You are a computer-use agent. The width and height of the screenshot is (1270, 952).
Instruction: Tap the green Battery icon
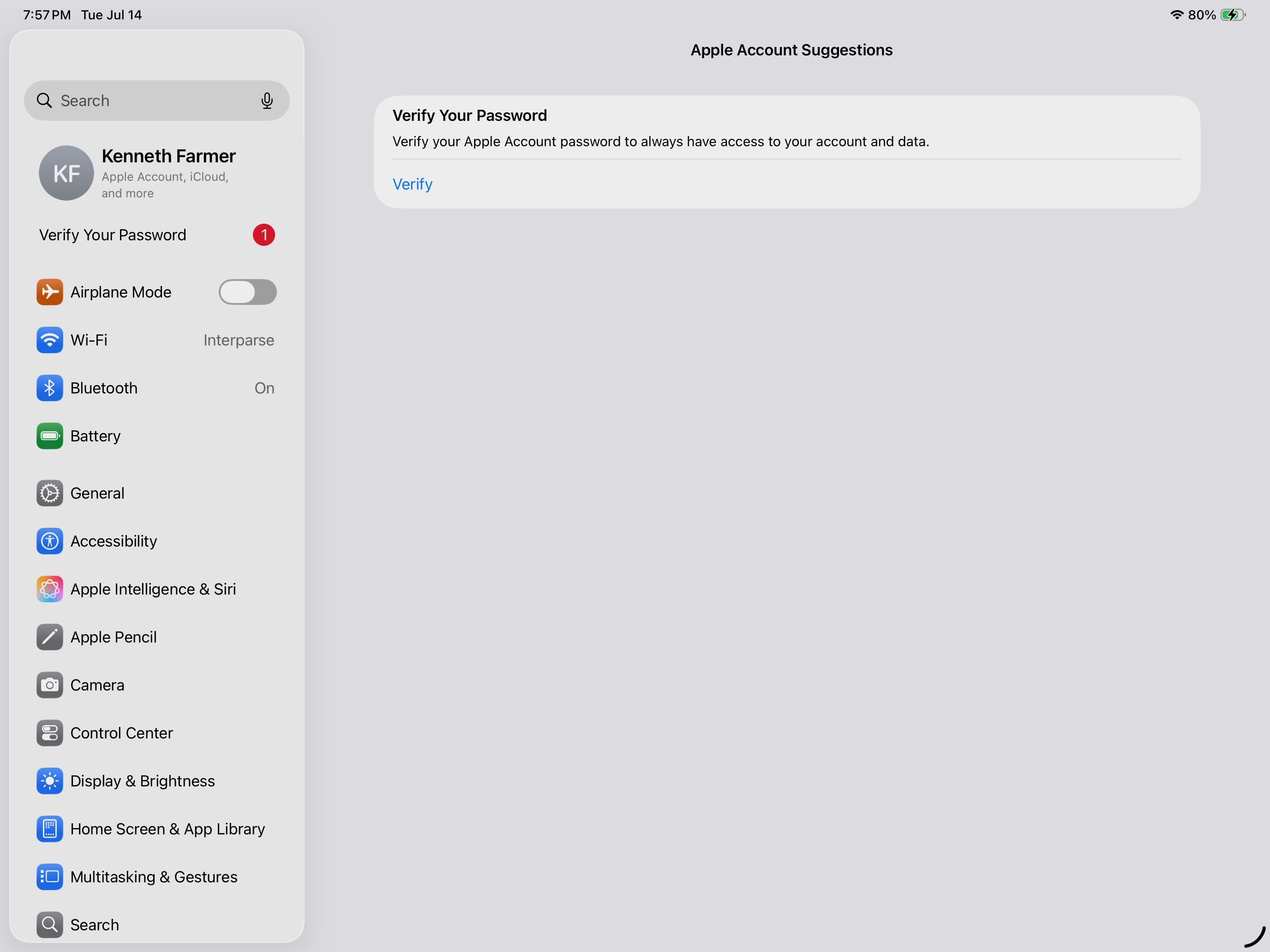click(x=49, y=436)
